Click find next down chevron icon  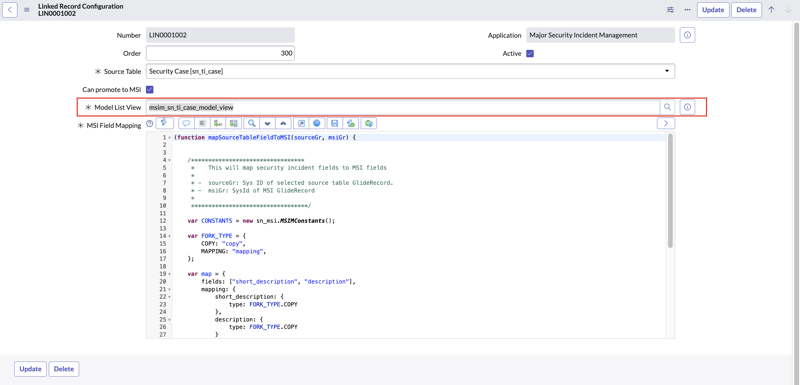pos(267,123)
